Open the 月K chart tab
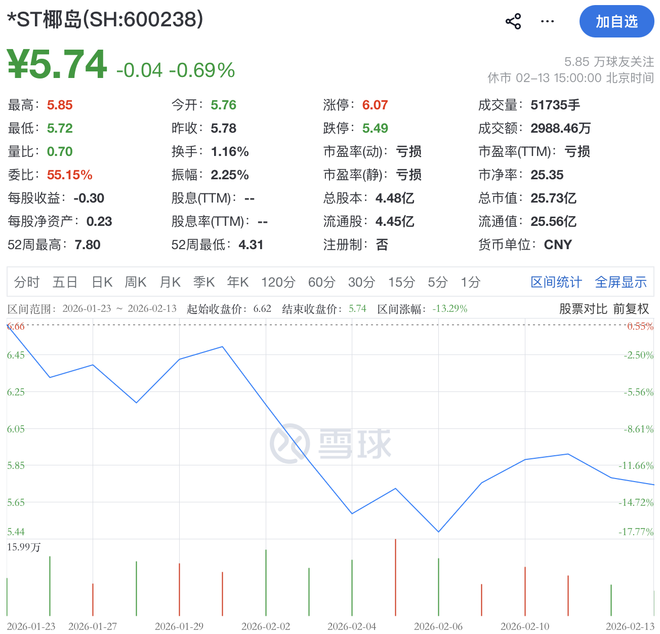 click(x=170, y=282)
